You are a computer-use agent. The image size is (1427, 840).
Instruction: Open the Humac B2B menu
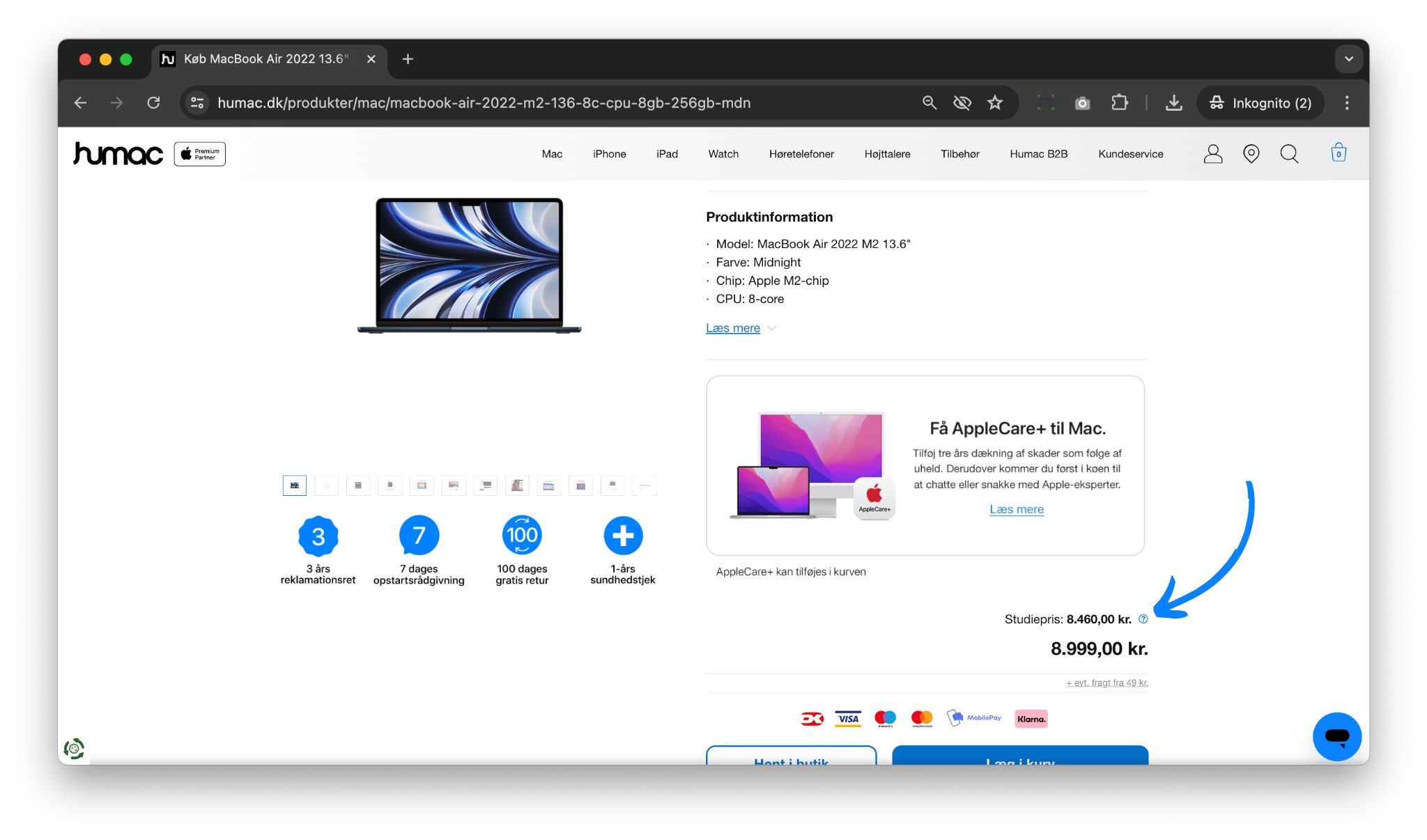1038,154
